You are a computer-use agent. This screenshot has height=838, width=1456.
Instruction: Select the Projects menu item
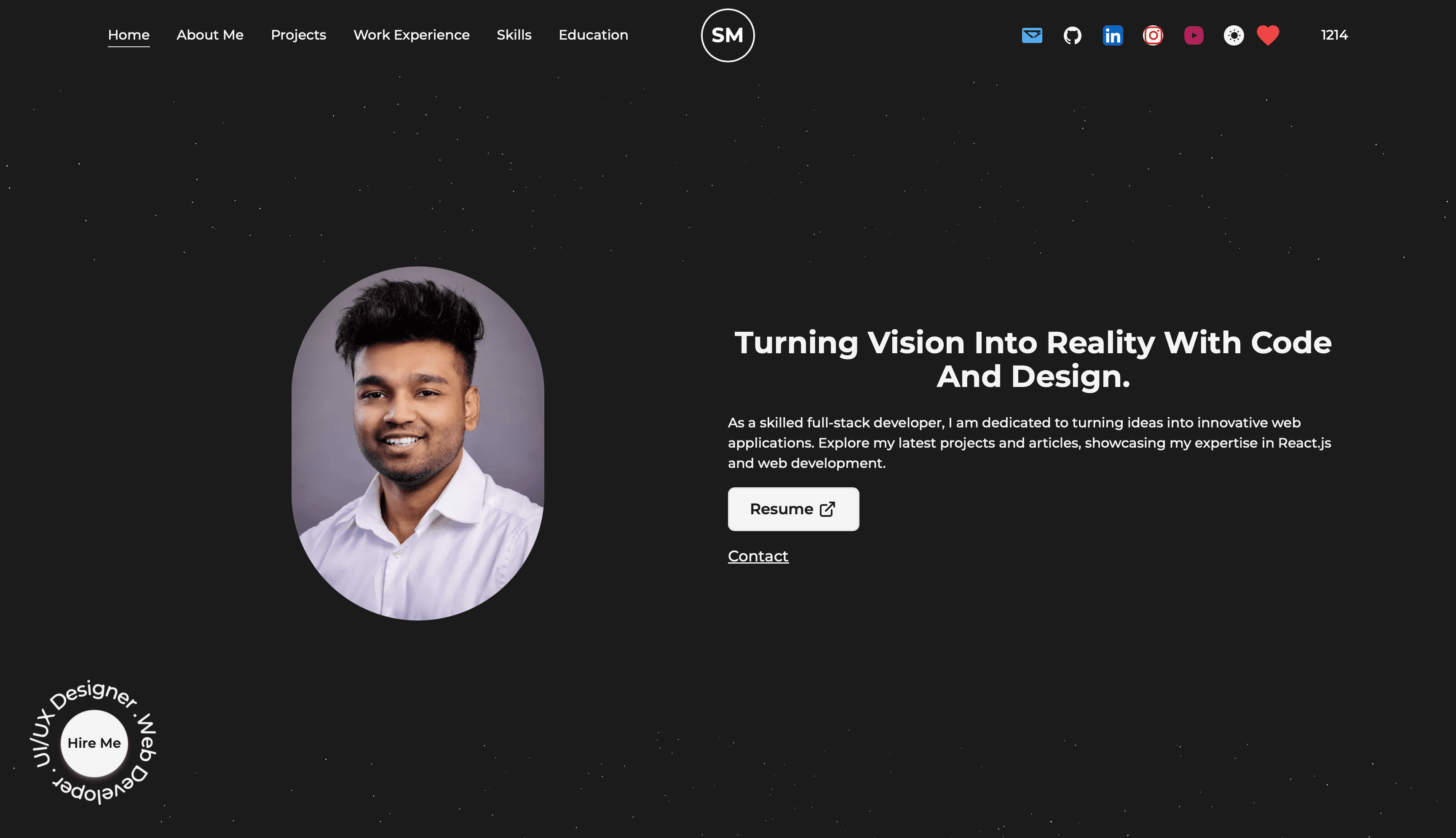click(298, 35)
